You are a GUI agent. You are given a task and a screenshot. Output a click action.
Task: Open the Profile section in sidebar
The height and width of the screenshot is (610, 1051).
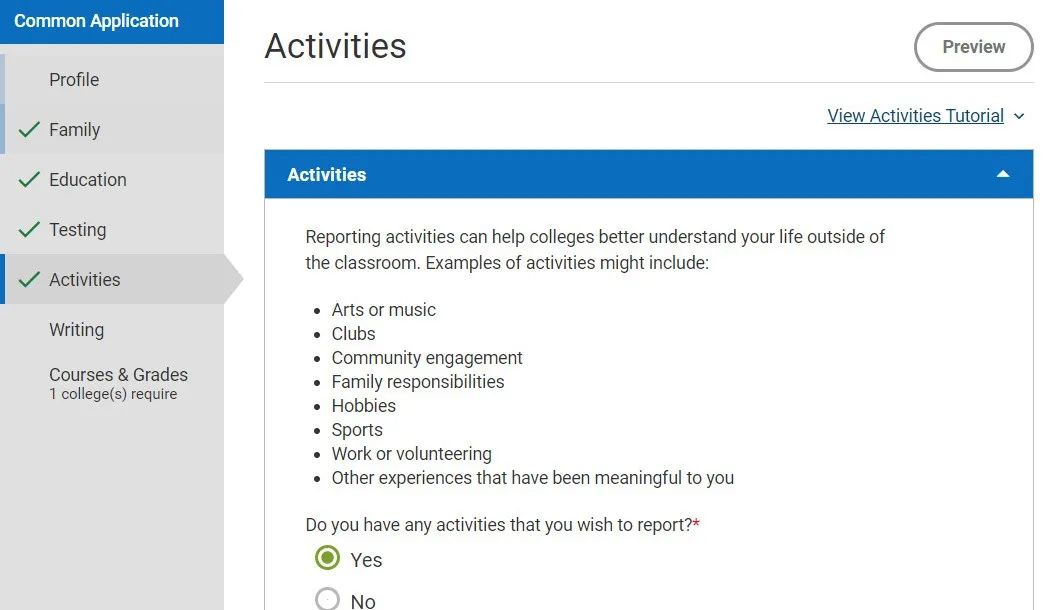(74, 80)
